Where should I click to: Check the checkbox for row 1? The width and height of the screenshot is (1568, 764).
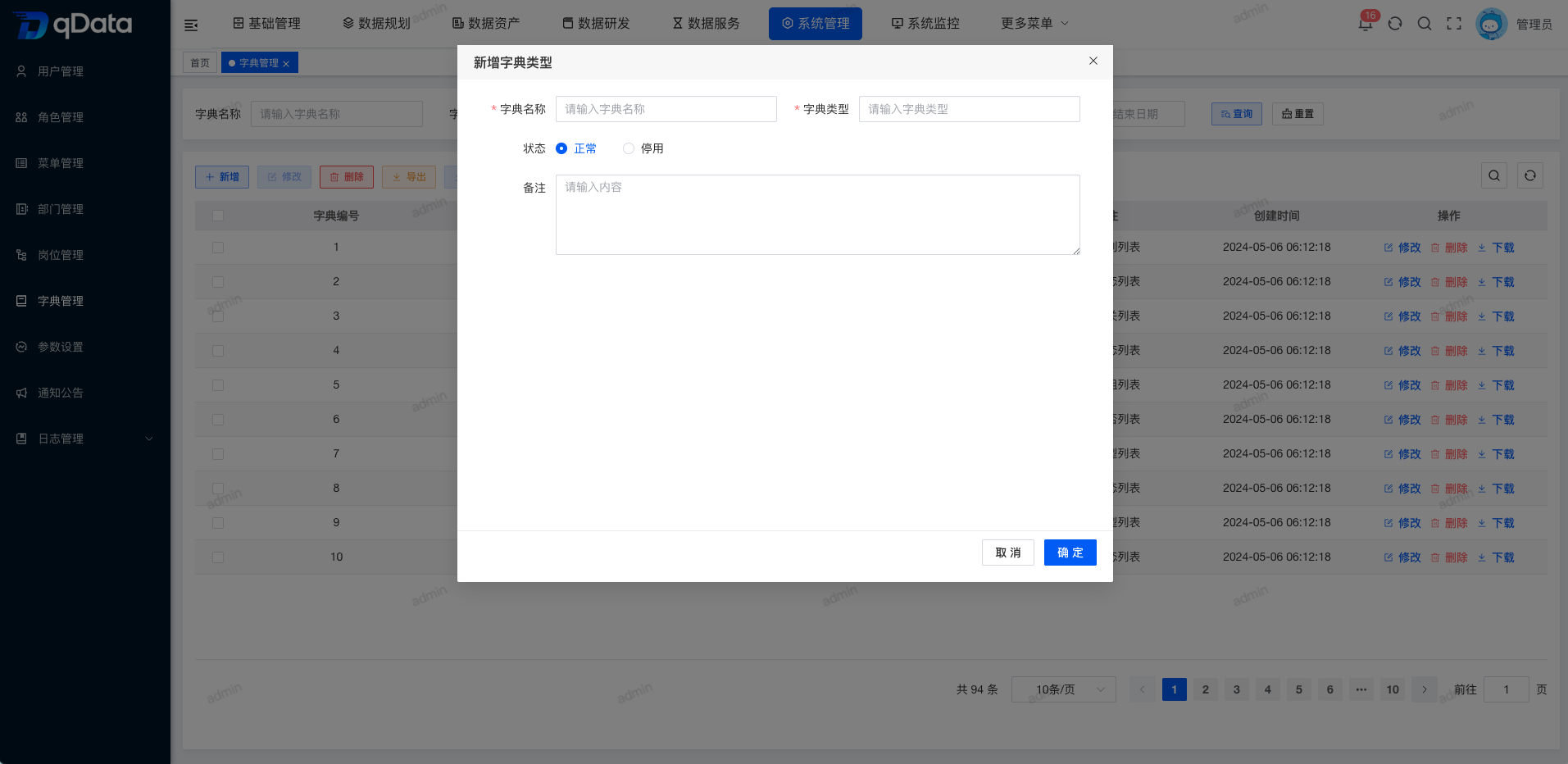tap(218, 248)
